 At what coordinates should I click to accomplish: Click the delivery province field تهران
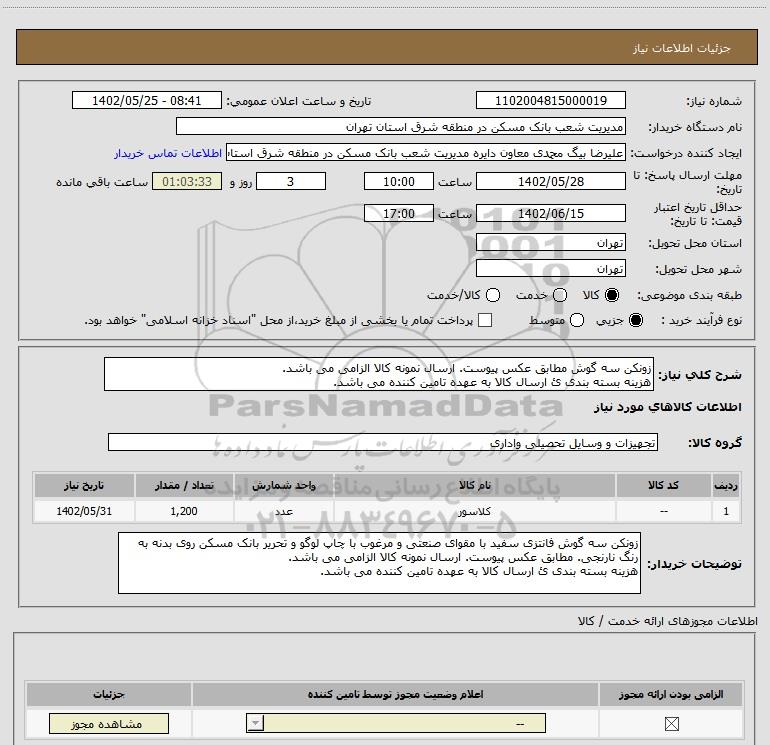click(550, 243)
